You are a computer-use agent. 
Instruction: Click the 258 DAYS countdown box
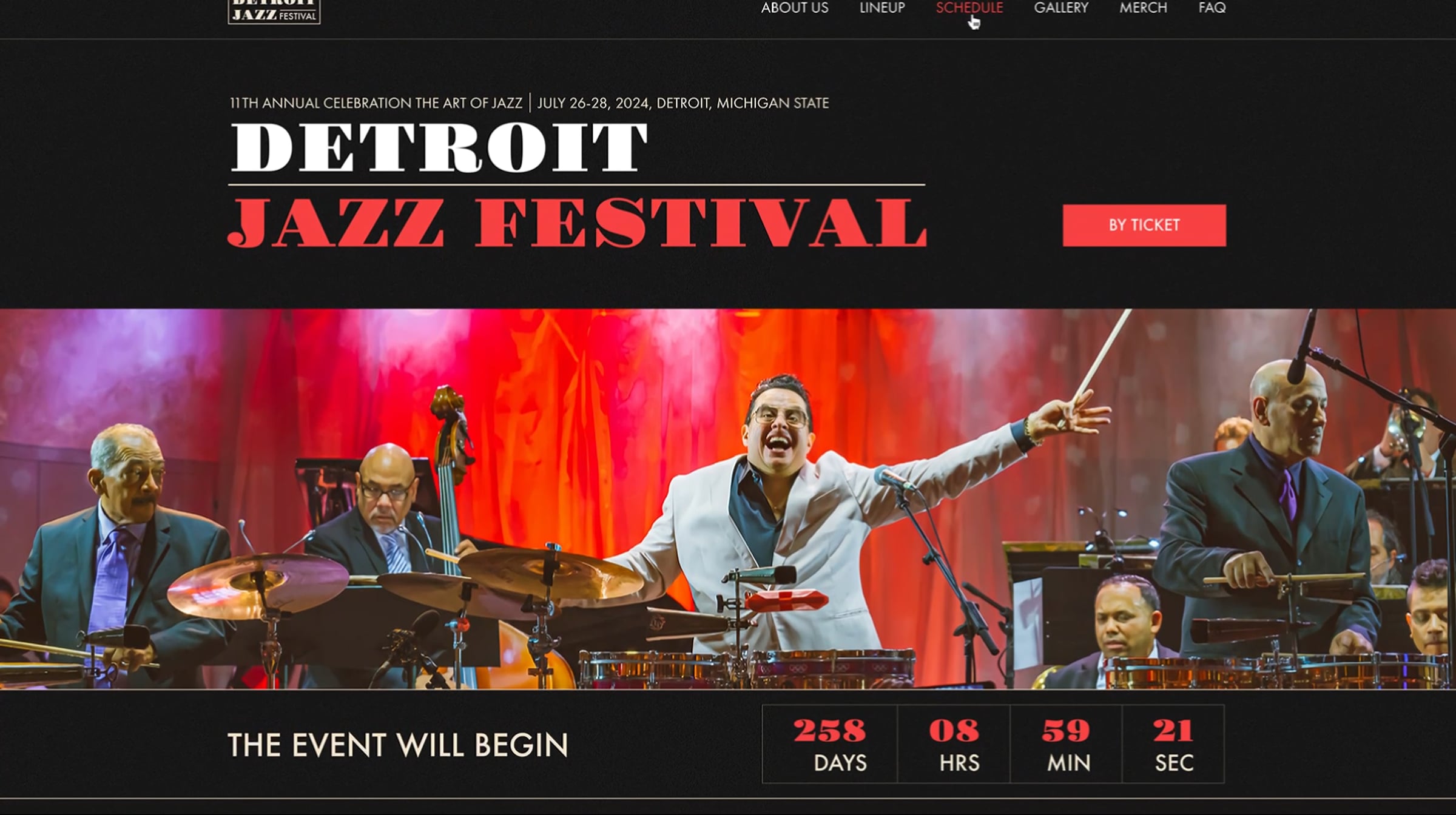tap(830, 744)
